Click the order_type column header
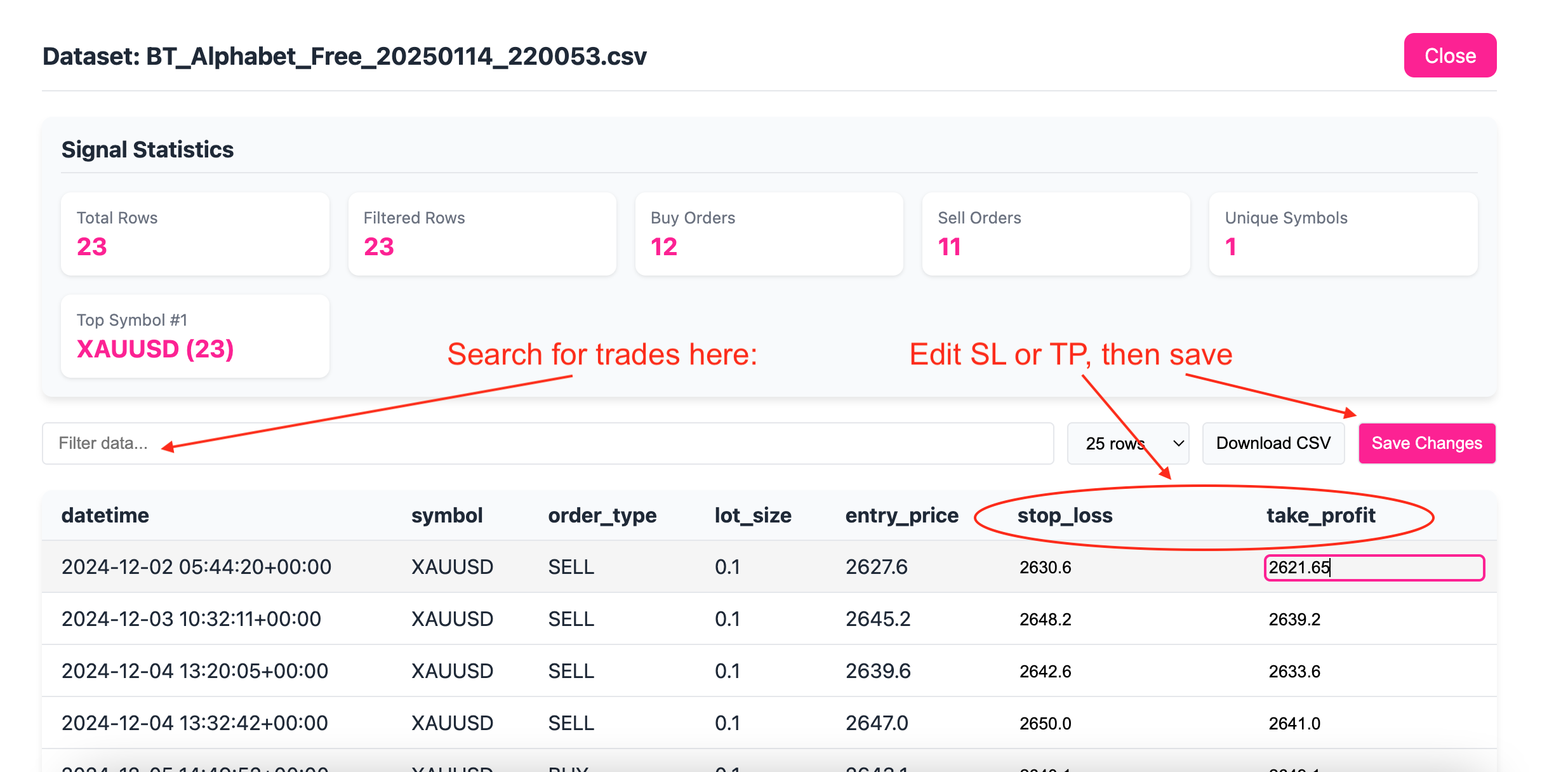 click(602, 516)
